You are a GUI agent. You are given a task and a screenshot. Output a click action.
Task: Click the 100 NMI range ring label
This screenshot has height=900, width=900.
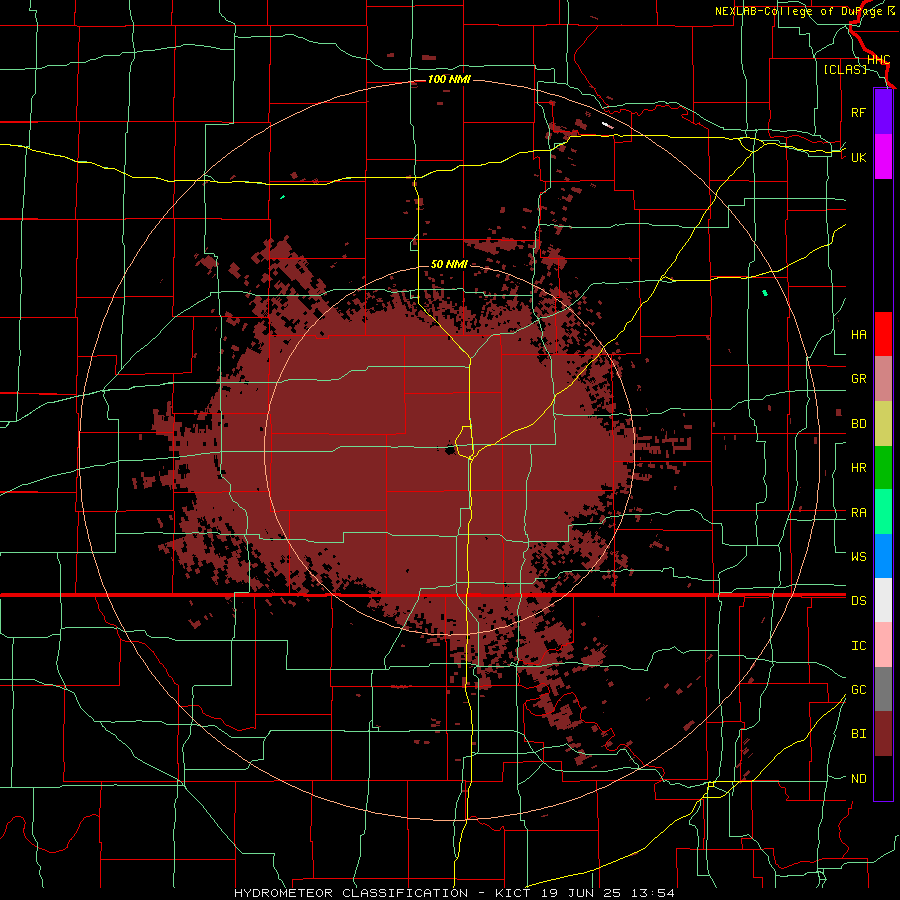click(449, 79)
